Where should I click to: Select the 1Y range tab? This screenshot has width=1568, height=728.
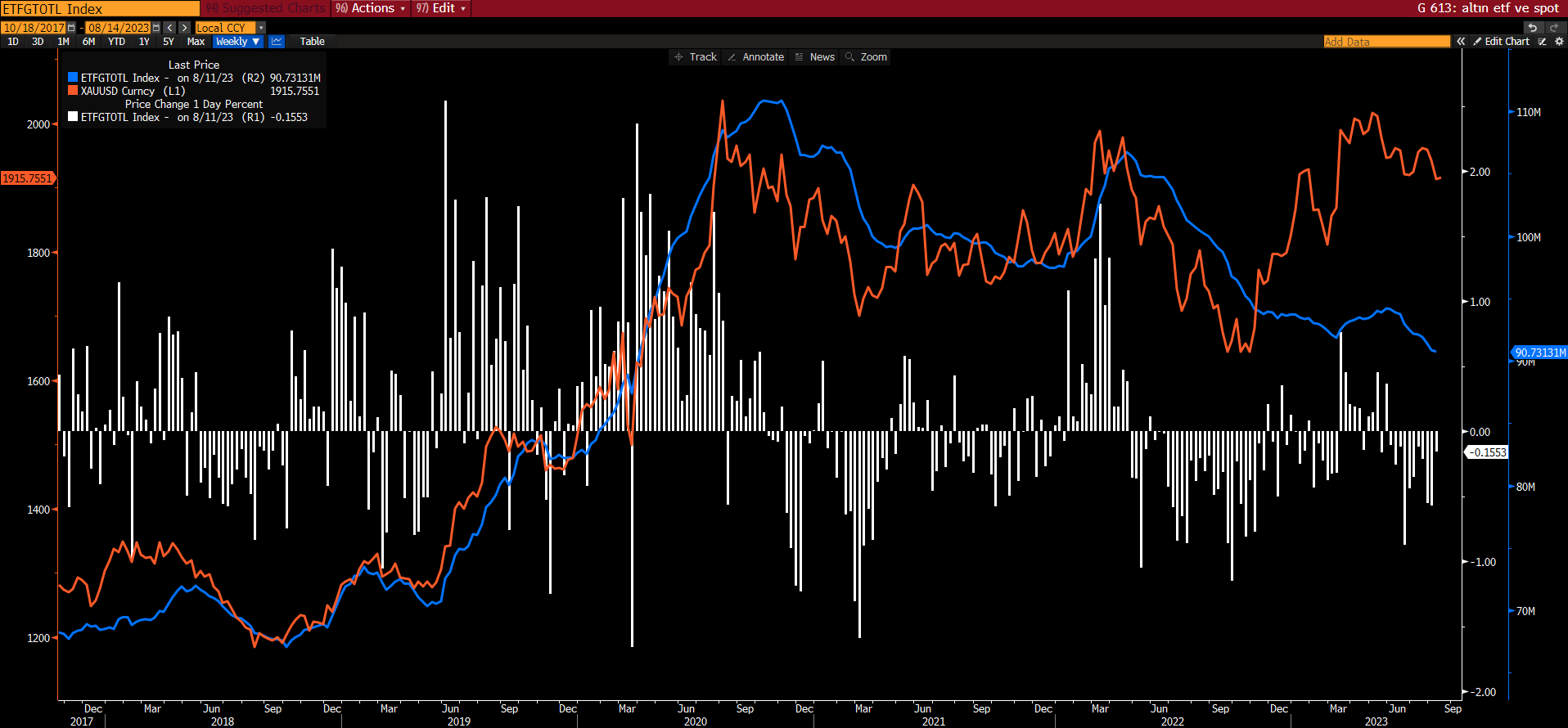[144, 41]
